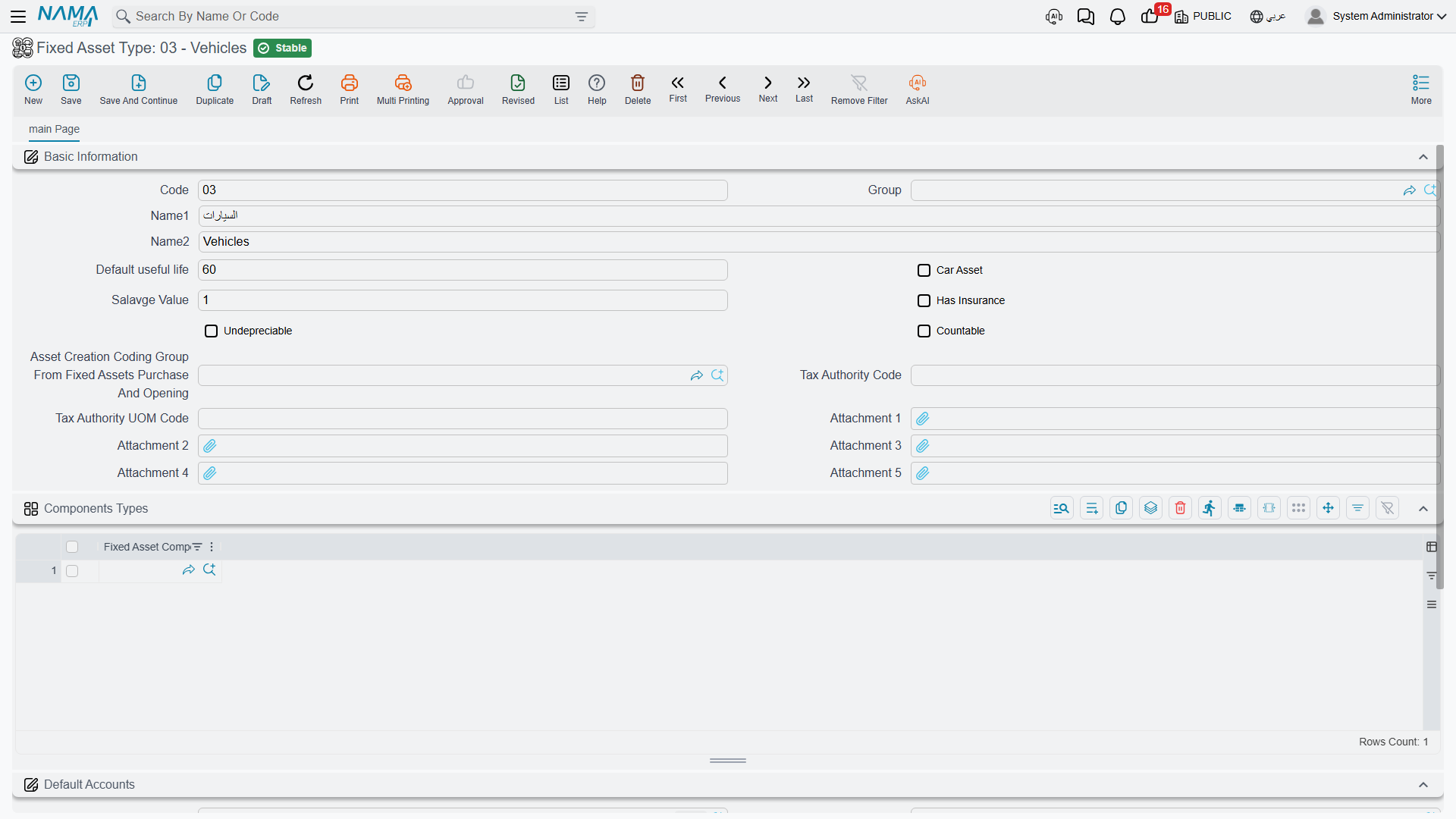Go to the Next record

click(x=768, y=89)
